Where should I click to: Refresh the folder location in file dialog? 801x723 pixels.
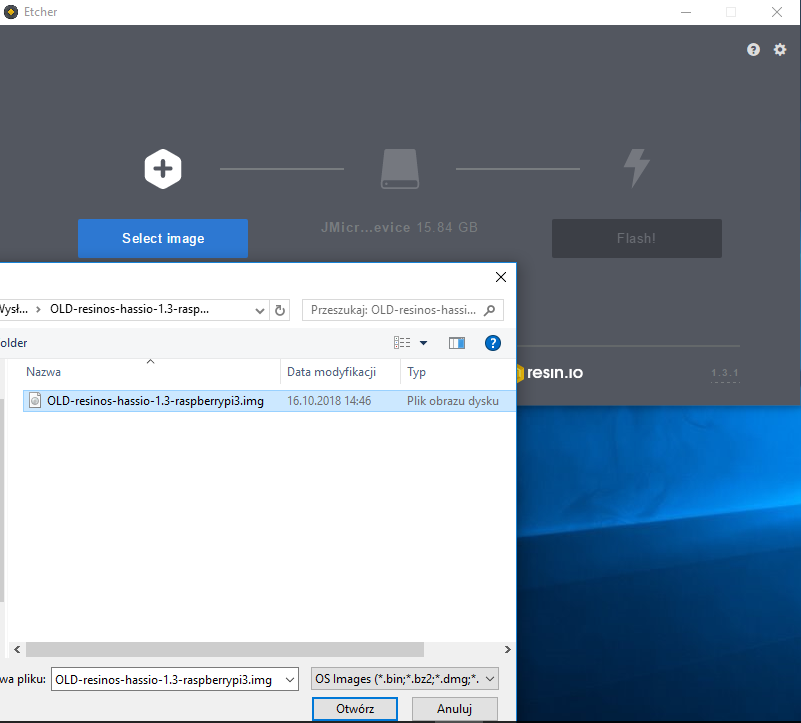(x=280, y=310)
